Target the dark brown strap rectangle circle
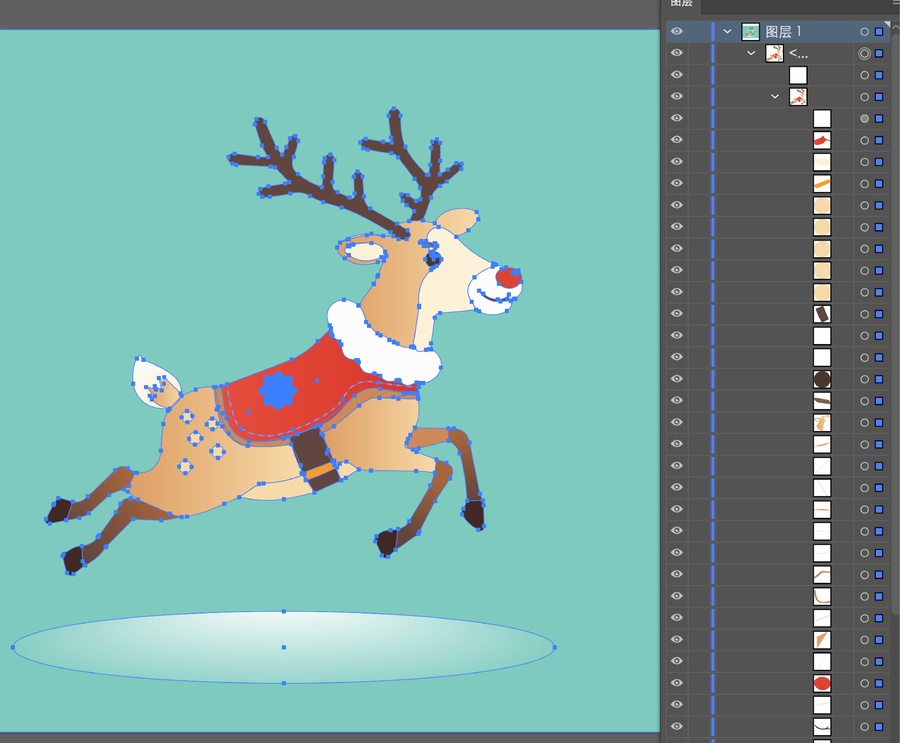This screenshot has width=900, height=743. pos(864,314)
